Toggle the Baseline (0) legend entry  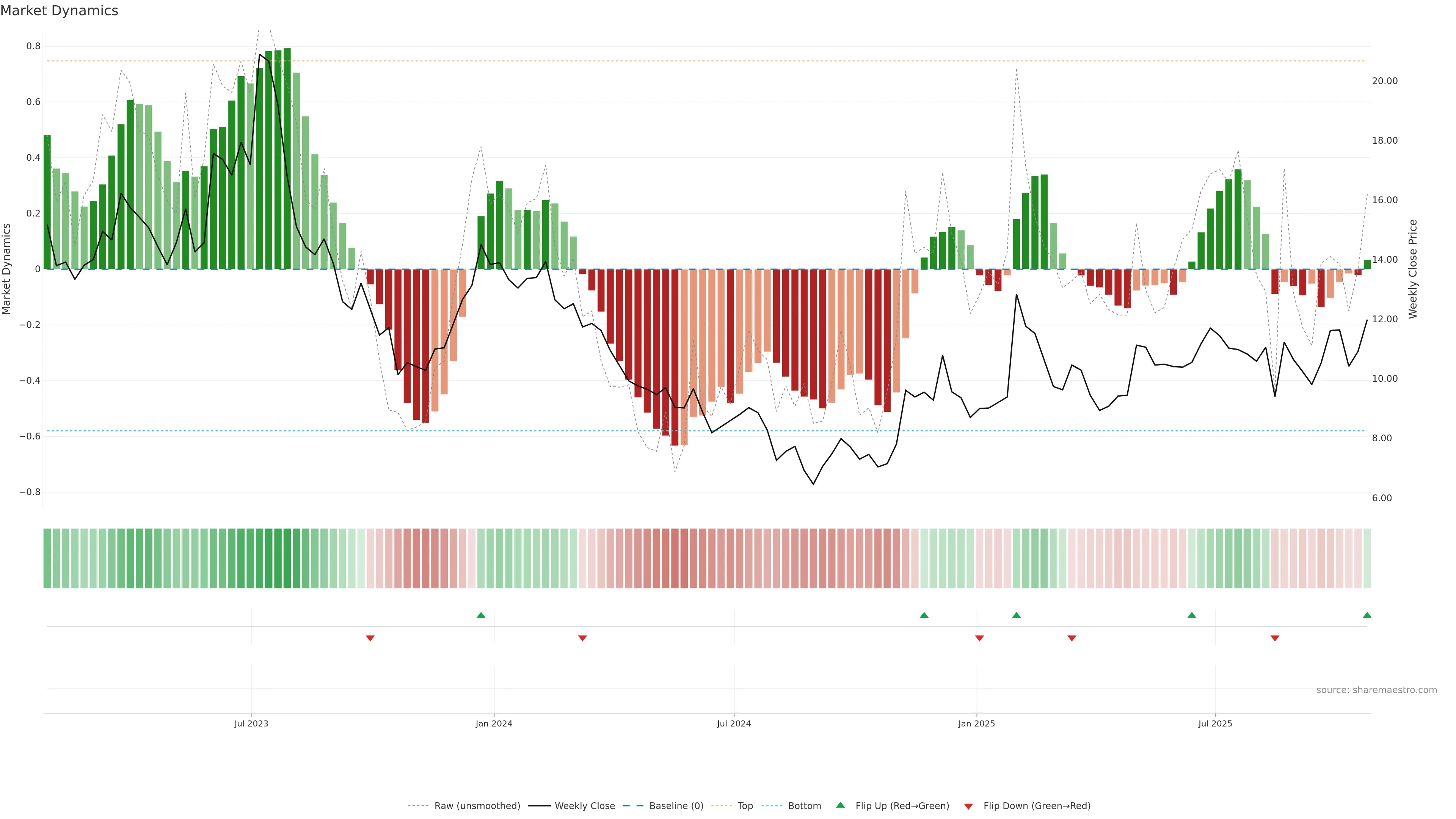[x=676, y=806]
